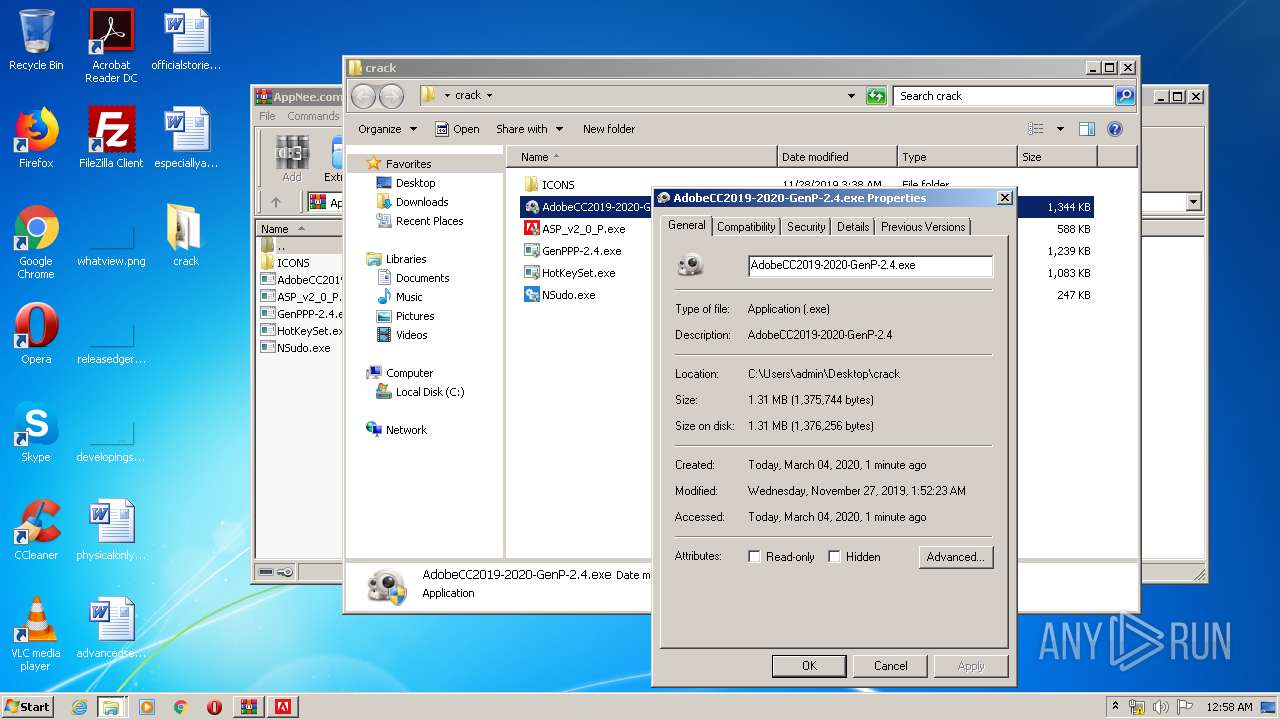Click the Explorer back arrow button

click(x=363, y=96)
